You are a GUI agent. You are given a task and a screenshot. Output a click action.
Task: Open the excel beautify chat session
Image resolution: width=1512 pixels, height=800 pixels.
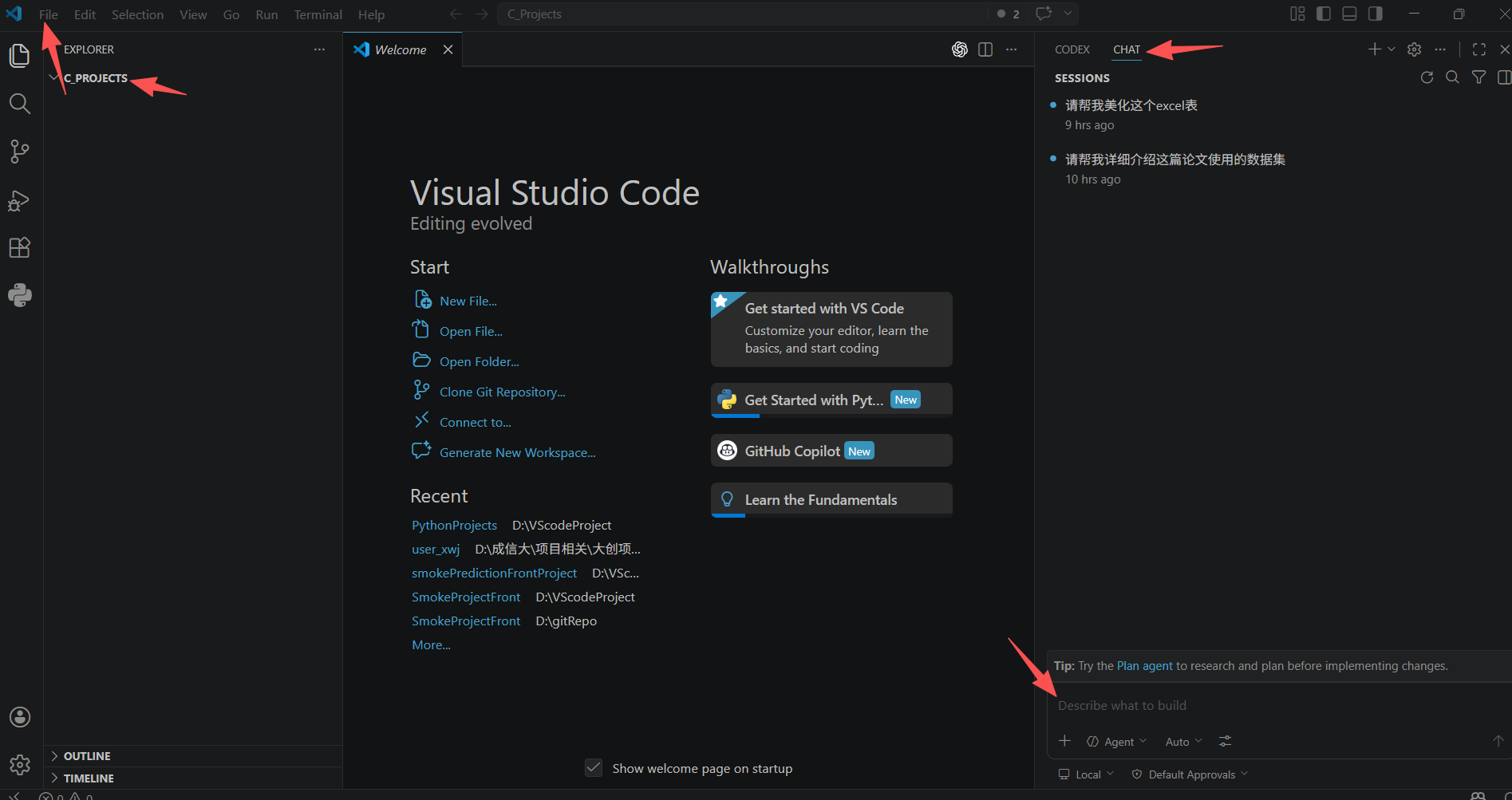click(1131, 105)
